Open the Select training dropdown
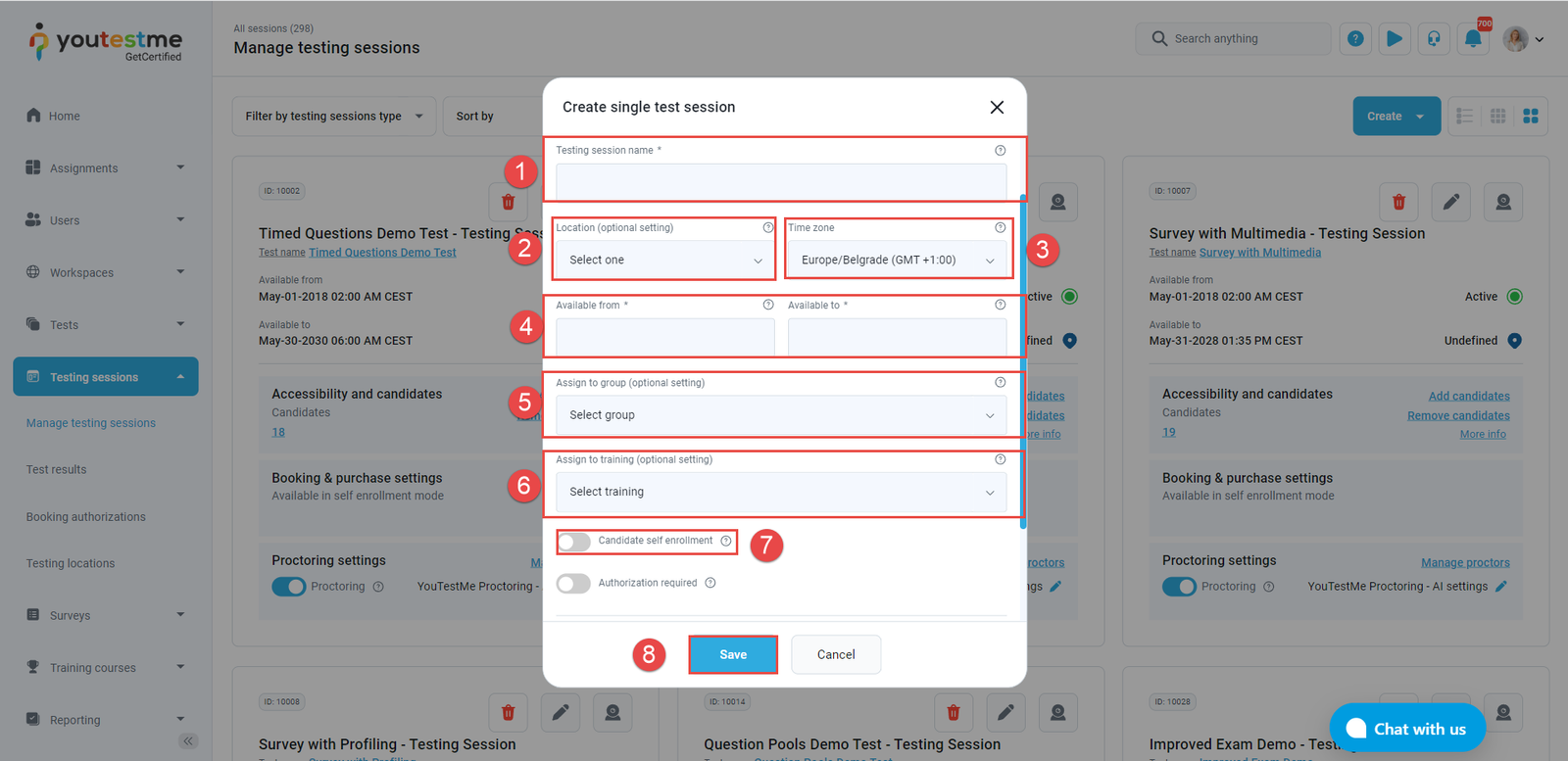Viewport: 1568px width, 761px height. (x=781, y=492)
